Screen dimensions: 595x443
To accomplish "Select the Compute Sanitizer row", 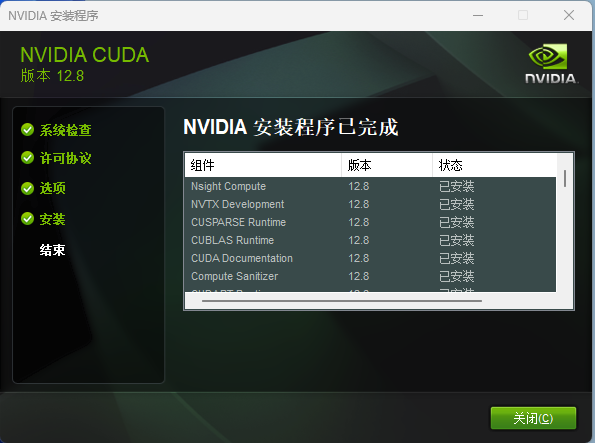I will [370, 276].
